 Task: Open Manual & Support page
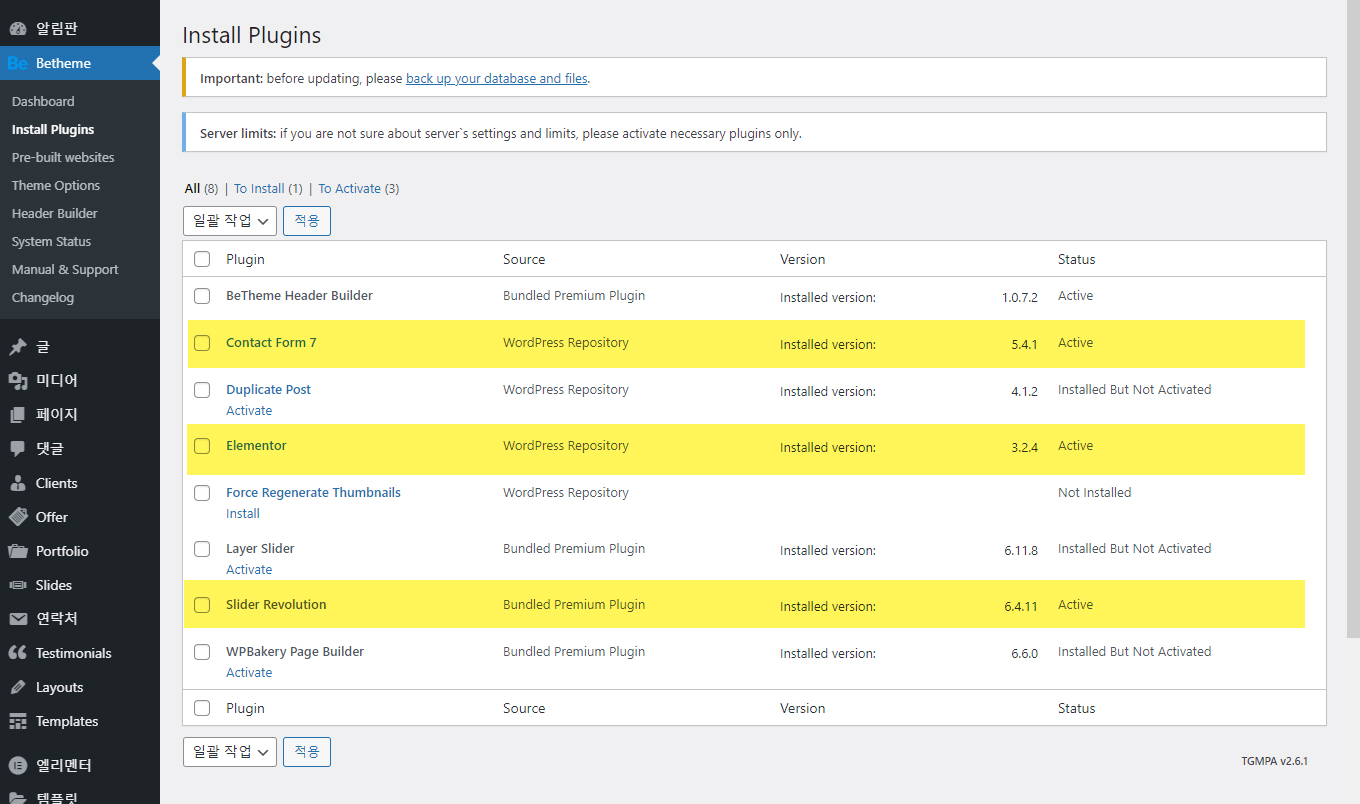point(65,269)
